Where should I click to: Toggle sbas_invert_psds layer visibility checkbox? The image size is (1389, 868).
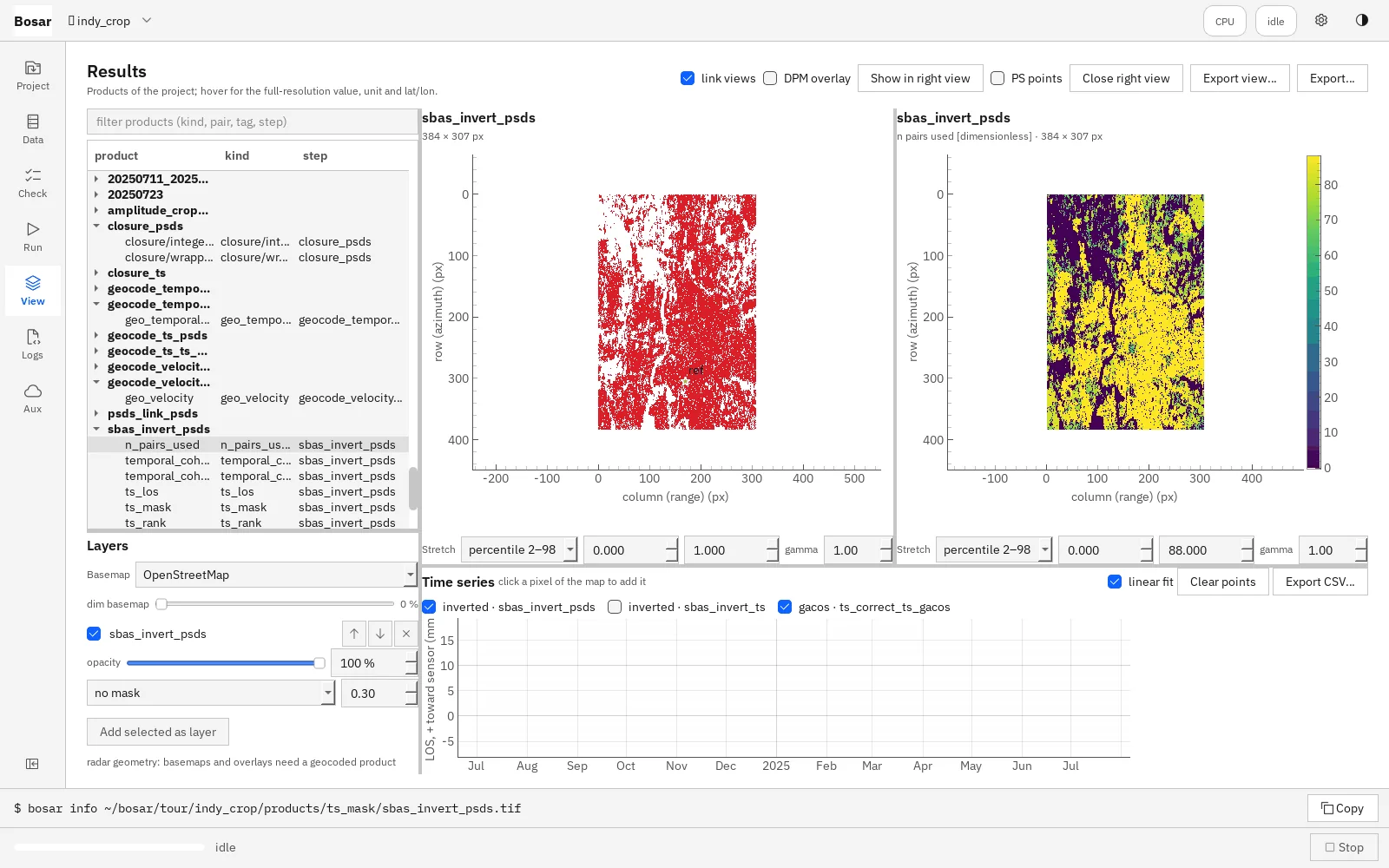pyautogui.click(x=94, y=634)
